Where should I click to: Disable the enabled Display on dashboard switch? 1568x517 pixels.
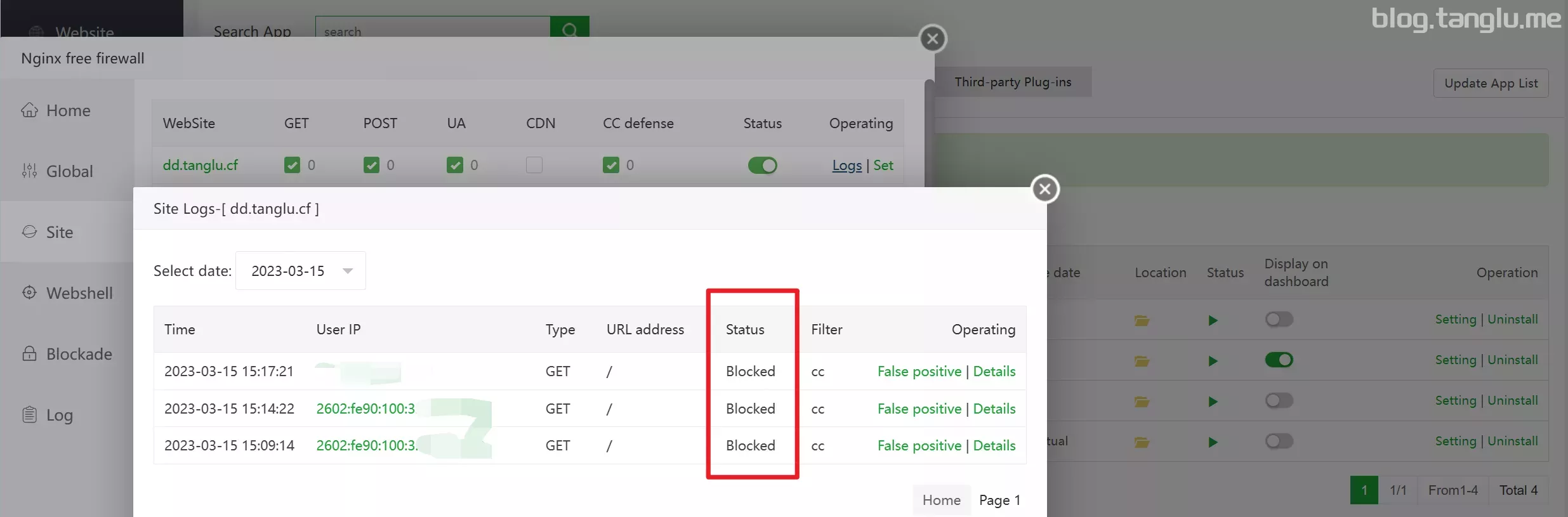click(x=1279, y=360)
